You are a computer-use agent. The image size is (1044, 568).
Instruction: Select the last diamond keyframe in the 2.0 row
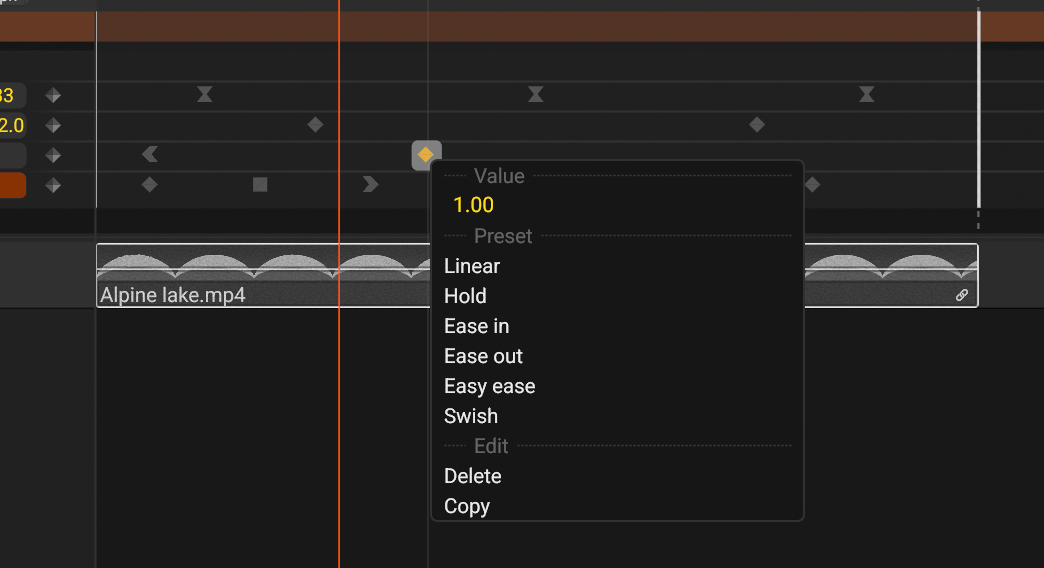(x=756, y=125)
